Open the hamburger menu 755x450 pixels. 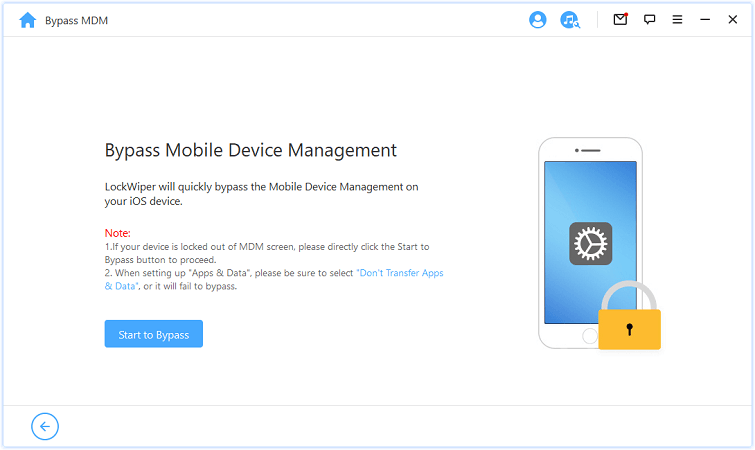tap(677, 20)
